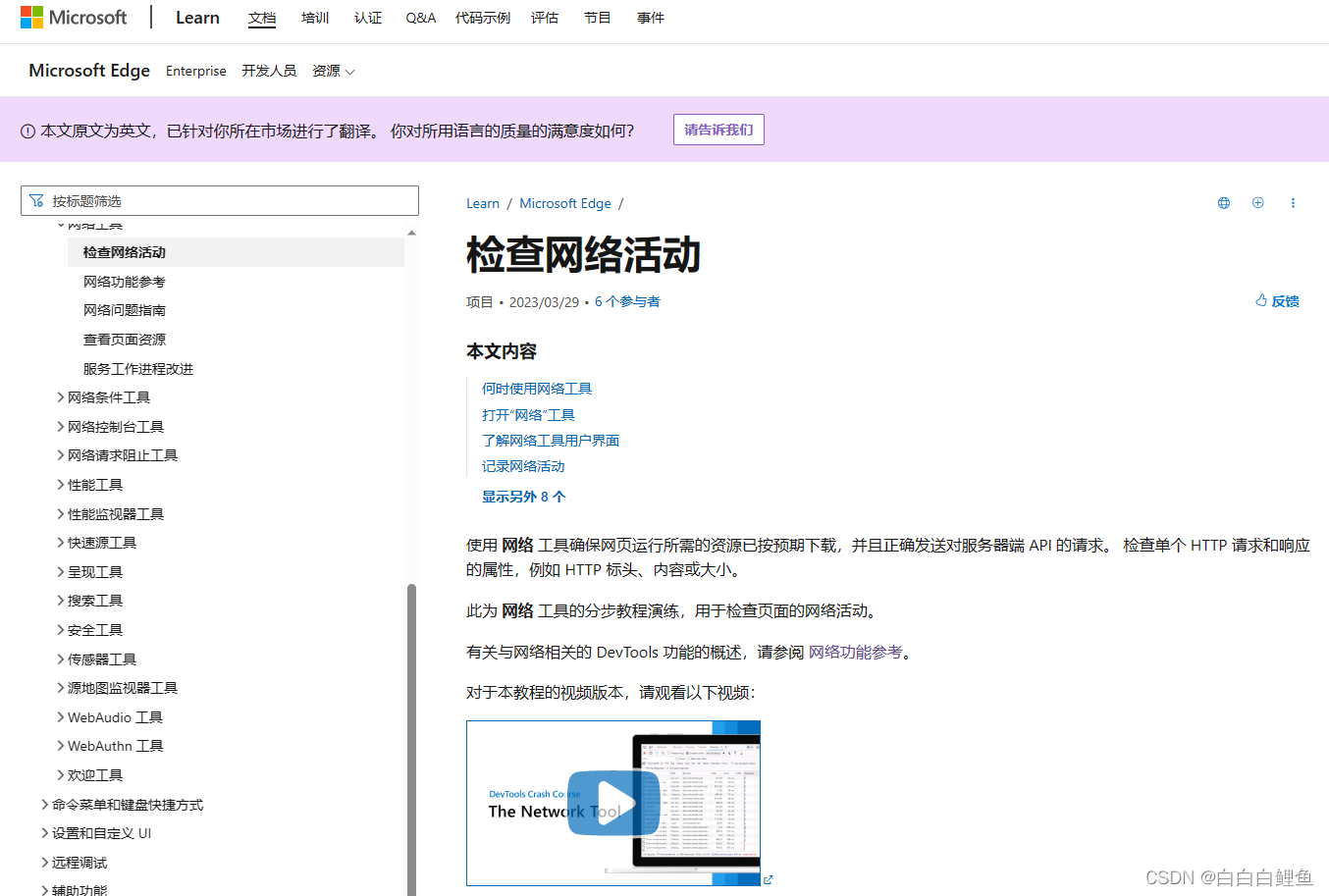Image resolution: width=1329 pixels, height=896 pixels.
Task: Click the 请告诉我们 button
Action: coord(718,130)
